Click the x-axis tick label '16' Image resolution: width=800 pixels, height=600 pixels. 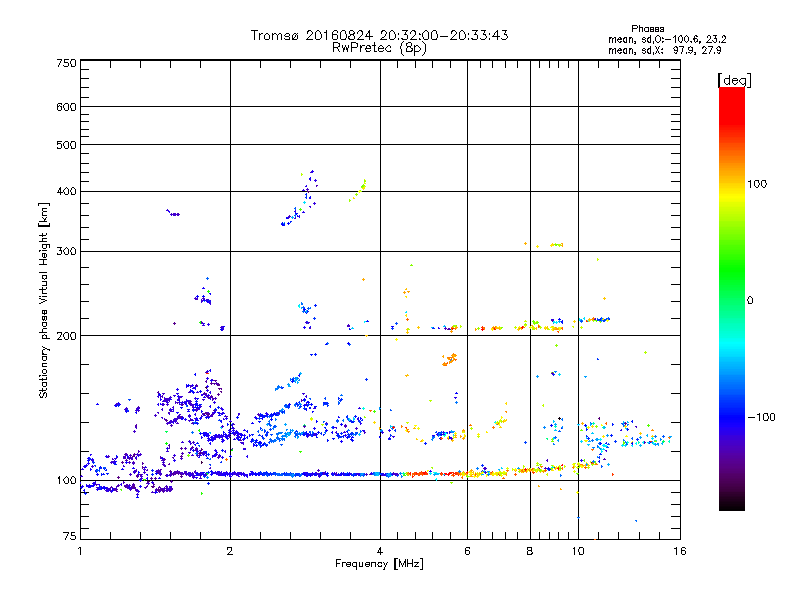[x=680, y=551]
